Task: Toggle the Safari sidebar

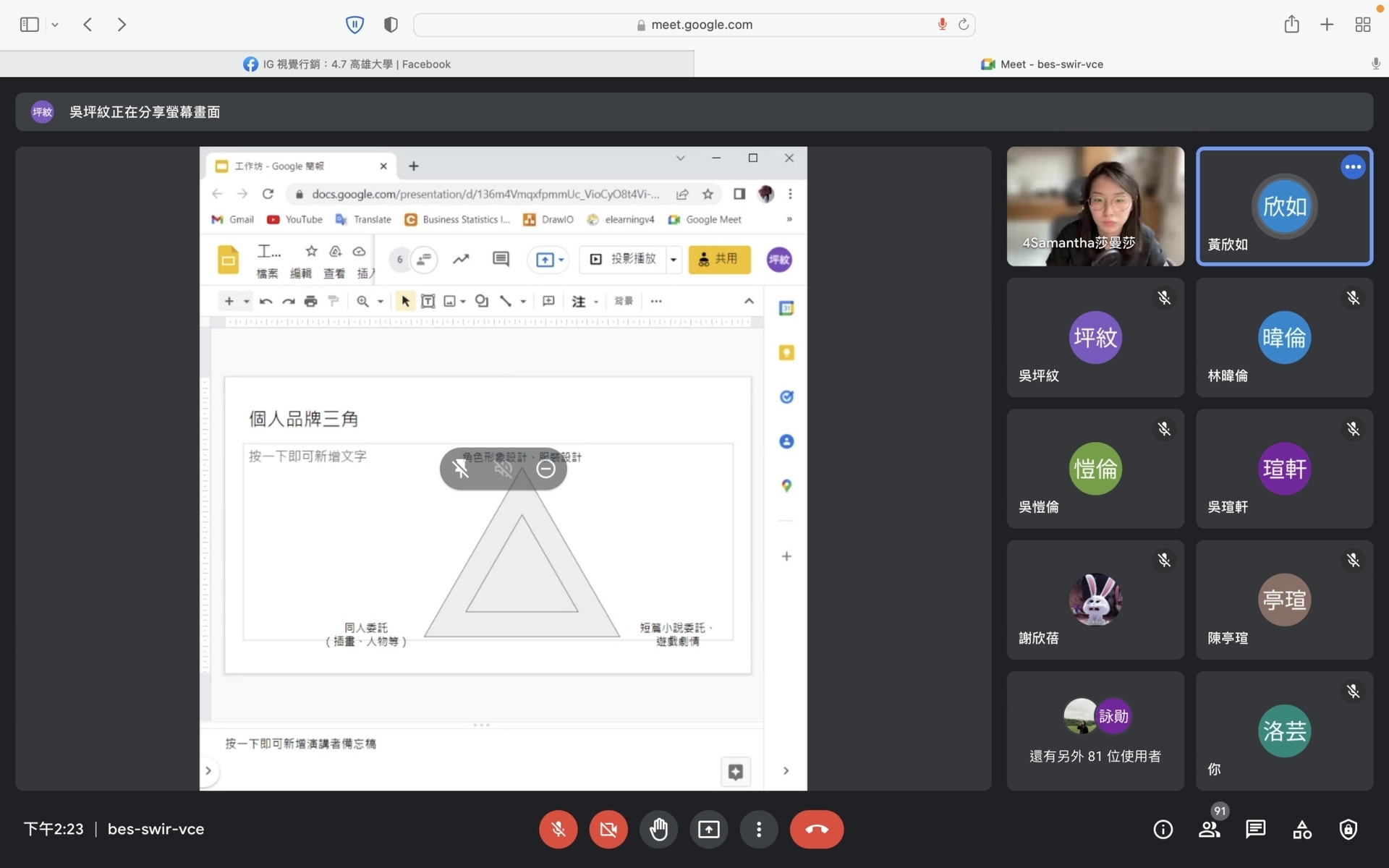Action: [x=29, y=25]
